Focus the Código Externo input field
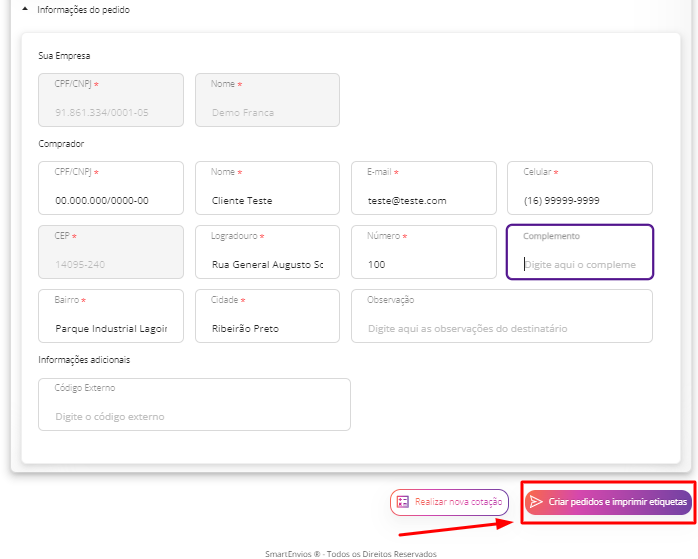 click(x=195, y=405)
